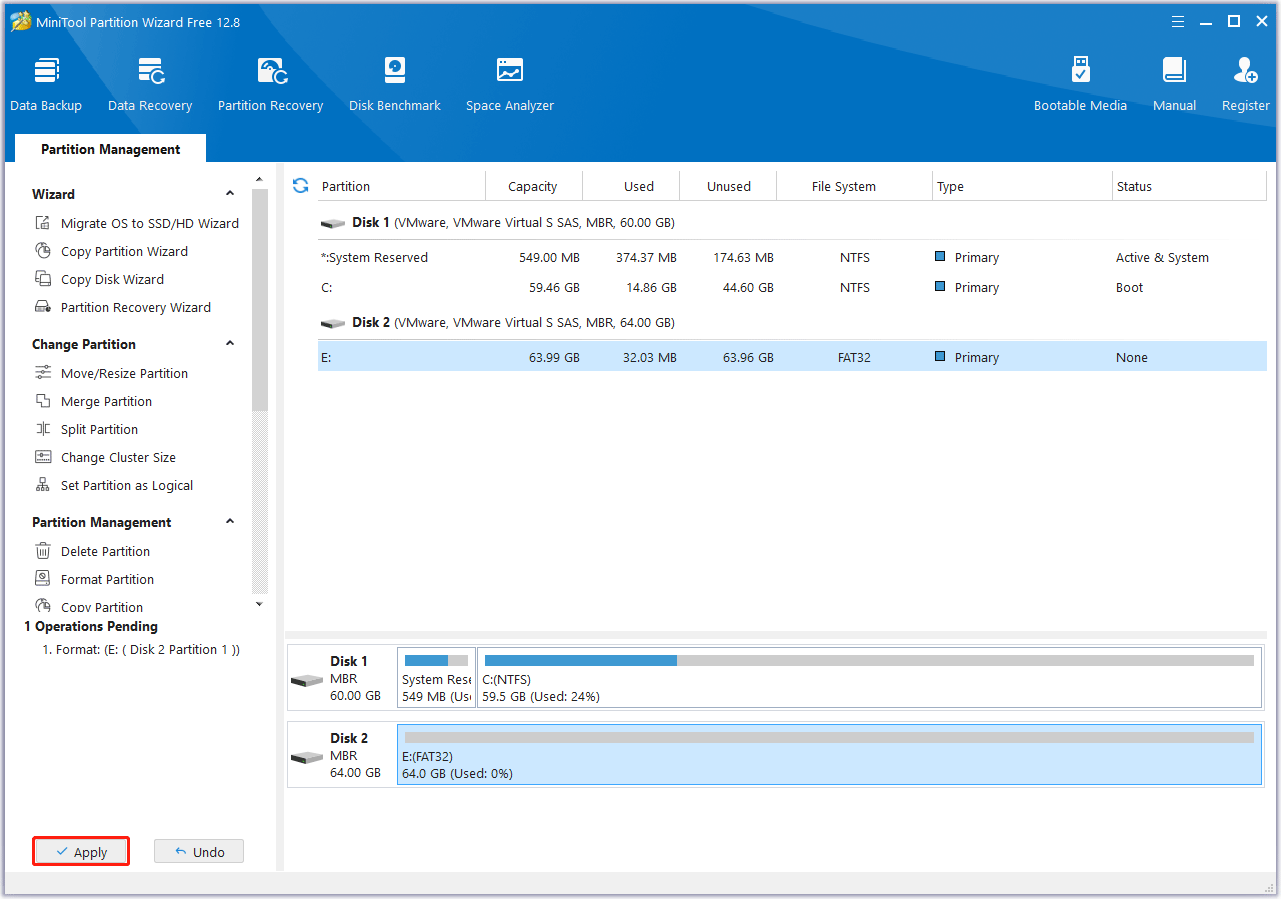Open Partition Recovery Wizard in sidebar
The width and height of the screenshot is (1281, 900).
(123, 307)
